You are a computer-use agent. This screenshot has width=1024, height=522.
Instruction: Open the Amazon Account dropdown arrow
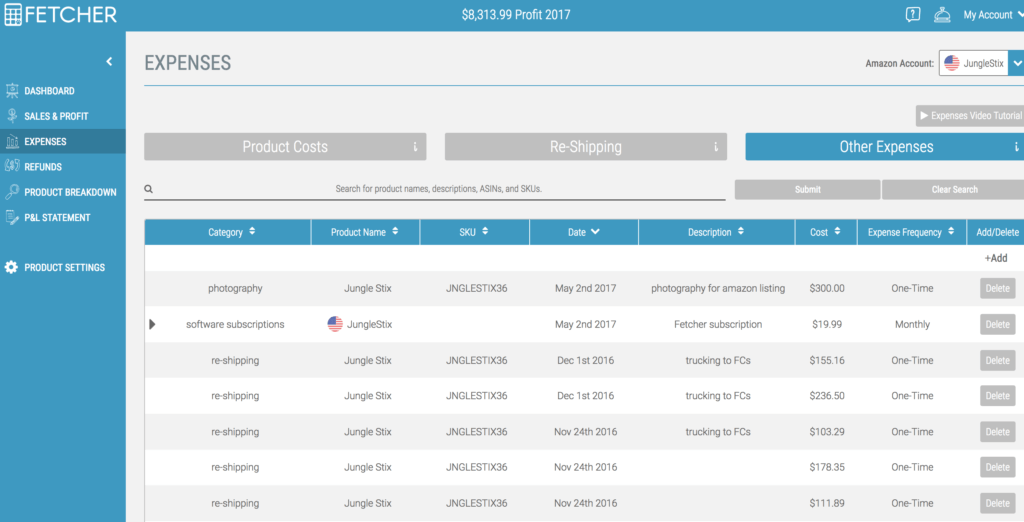point(1017,63)
